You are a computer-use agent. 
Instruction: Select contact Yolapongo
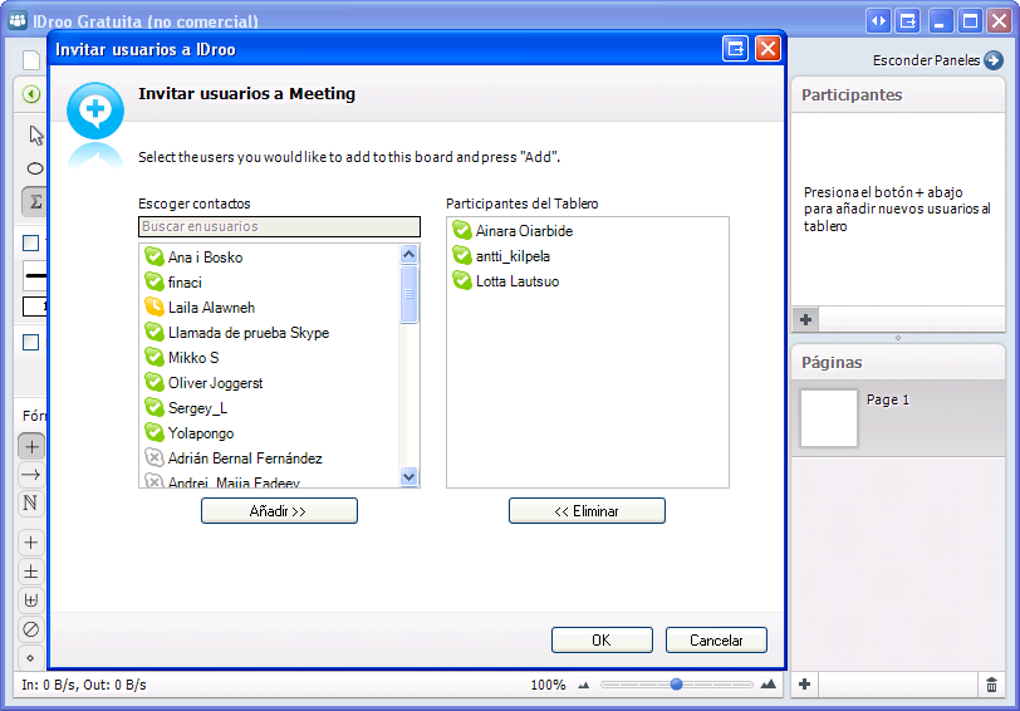[x=270, y=433]
